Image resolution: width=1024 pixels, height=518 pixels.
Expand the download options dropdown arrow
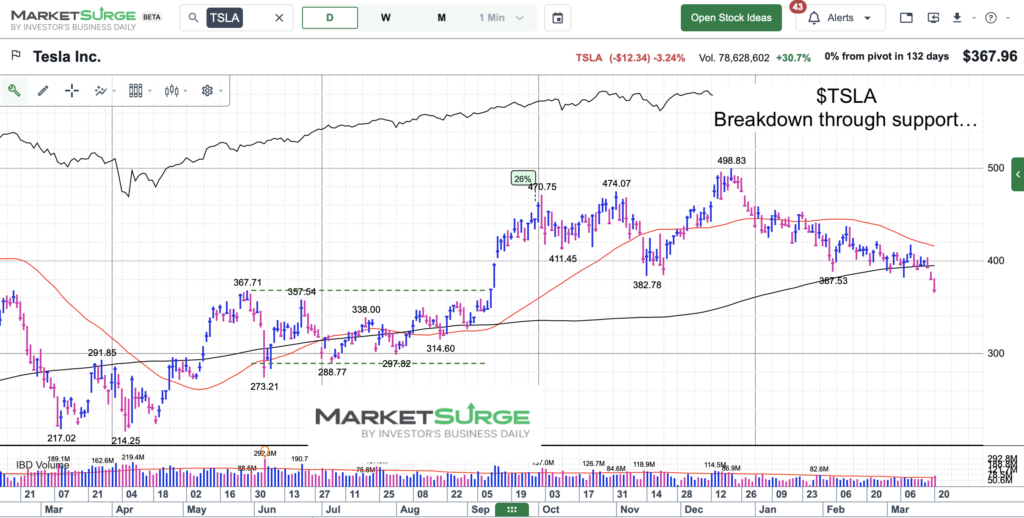coord(974,18)
